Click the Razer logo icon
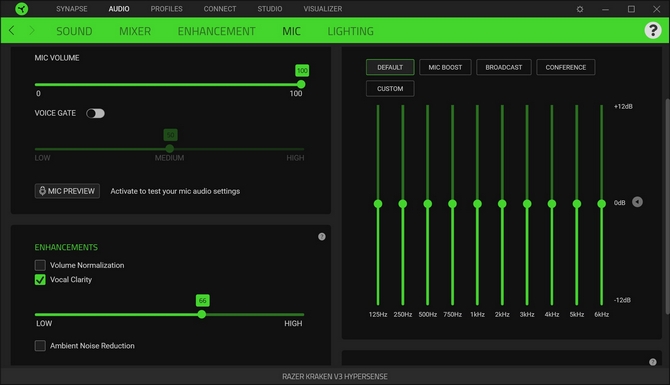This screenshot has width=670, height=385. [x=21, y=9]
